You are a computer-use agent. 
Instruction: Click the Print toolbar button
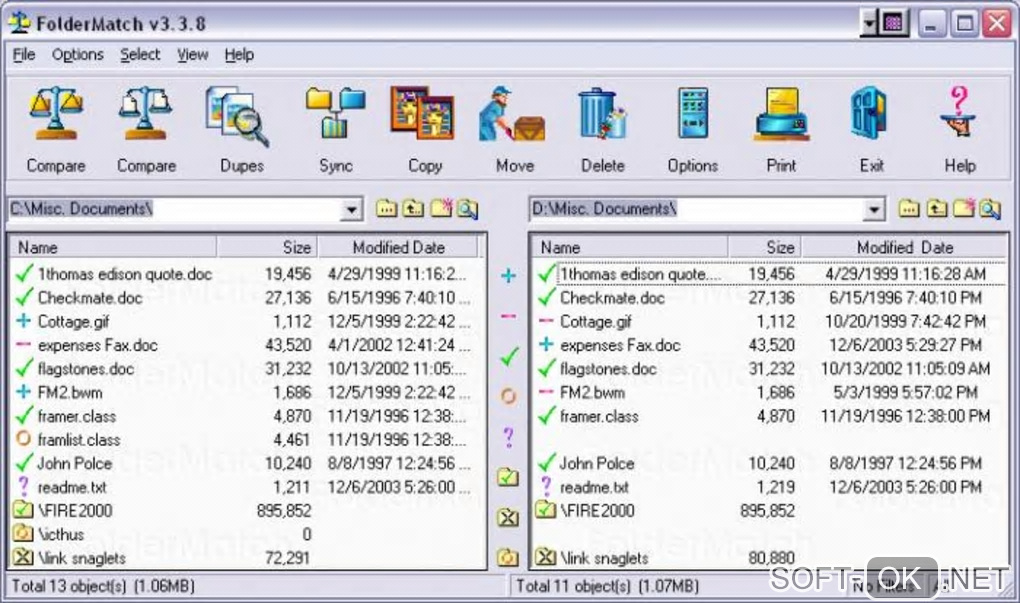tap(781, 129)
